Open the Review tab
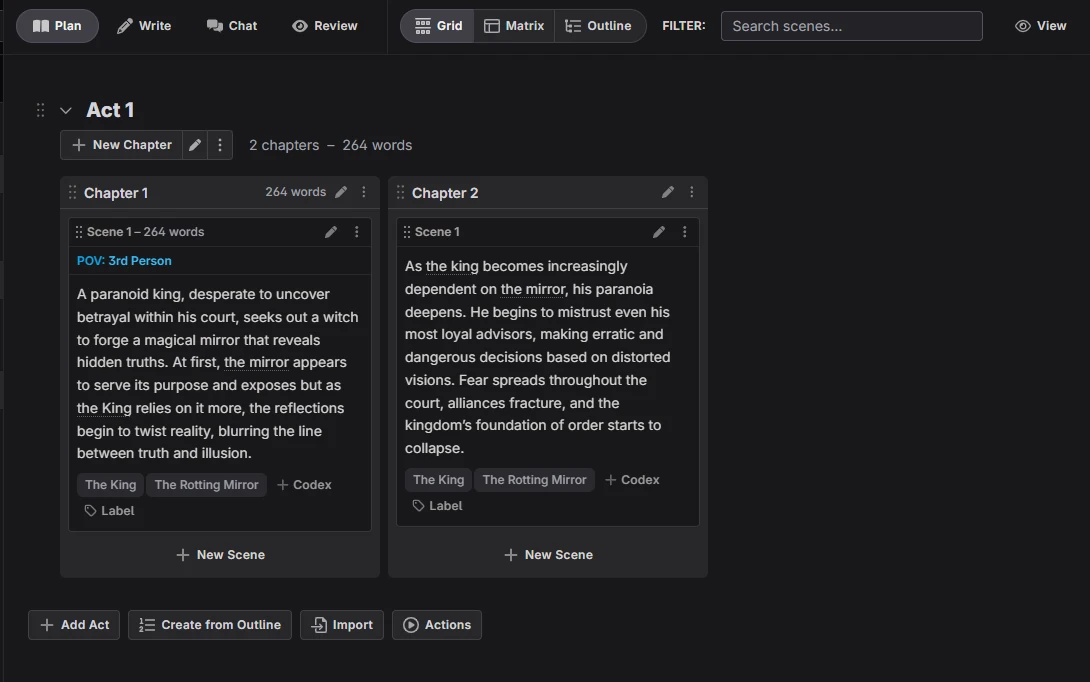 (324, 26)
